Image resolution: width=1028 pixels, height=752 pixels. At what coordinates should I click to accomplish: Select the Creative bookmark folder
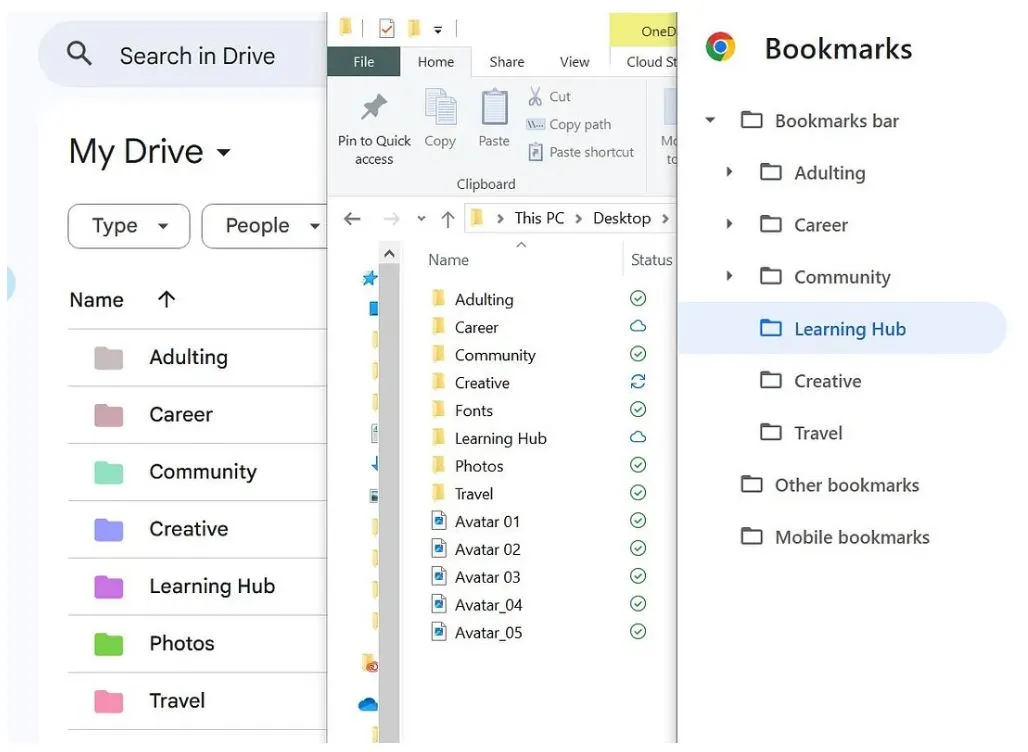(x=811, y=381)
